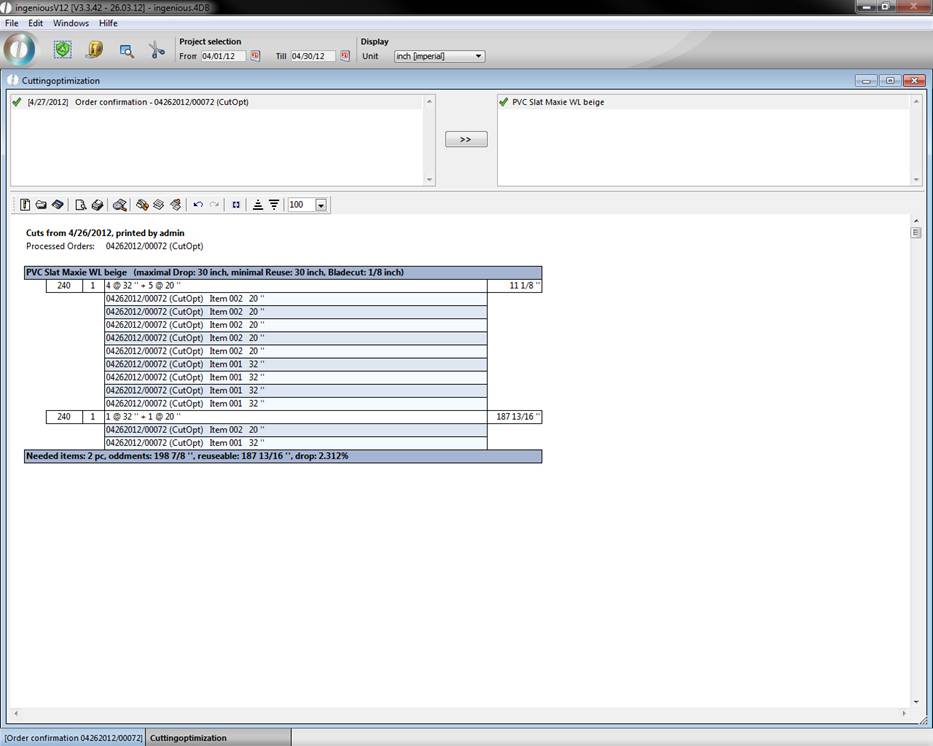
Task: Click the green shield icon in top toolbar
Action: [x=63, y=49]
